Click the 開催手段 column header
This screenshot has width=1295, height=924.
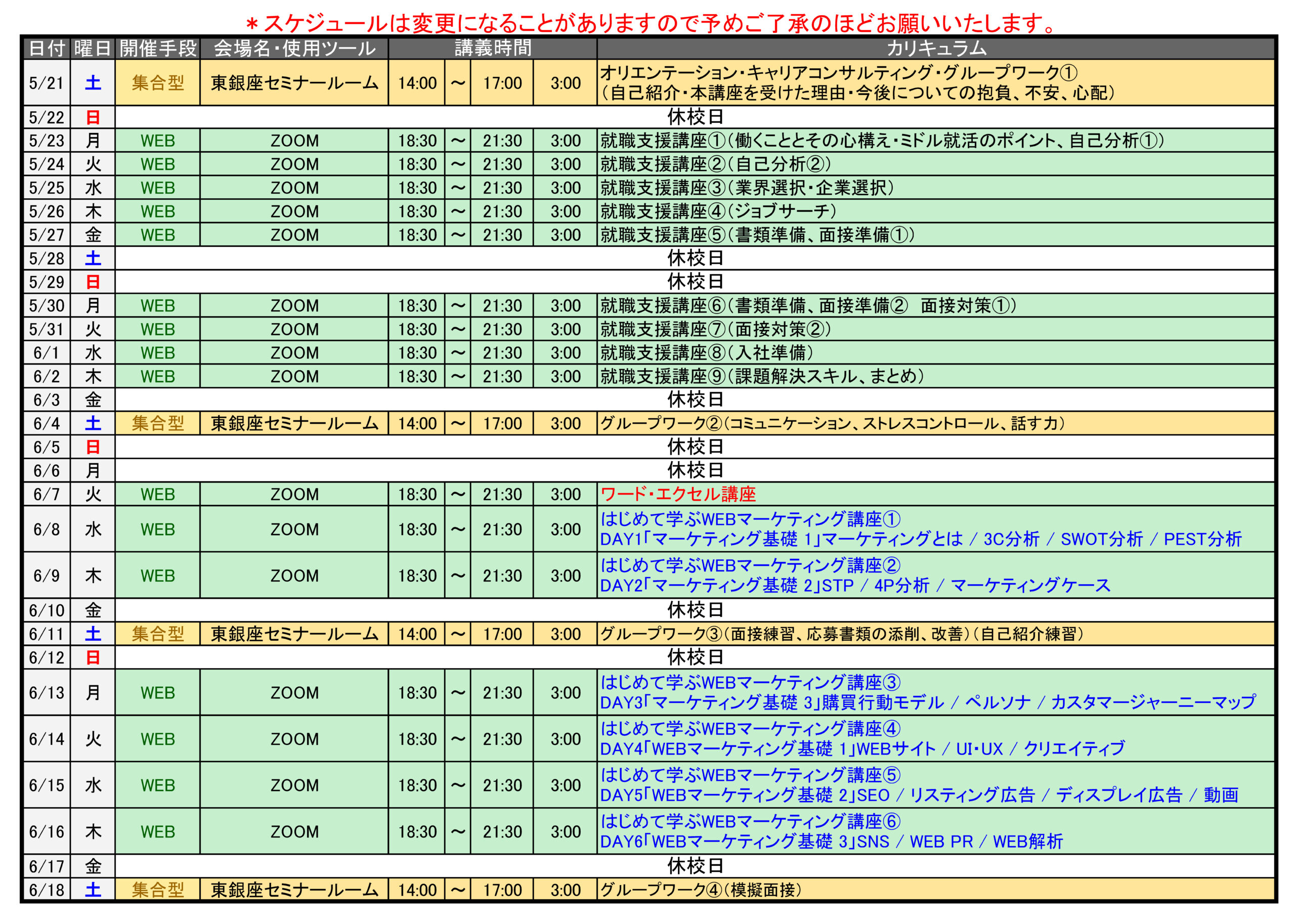click(x=158, y=49)
